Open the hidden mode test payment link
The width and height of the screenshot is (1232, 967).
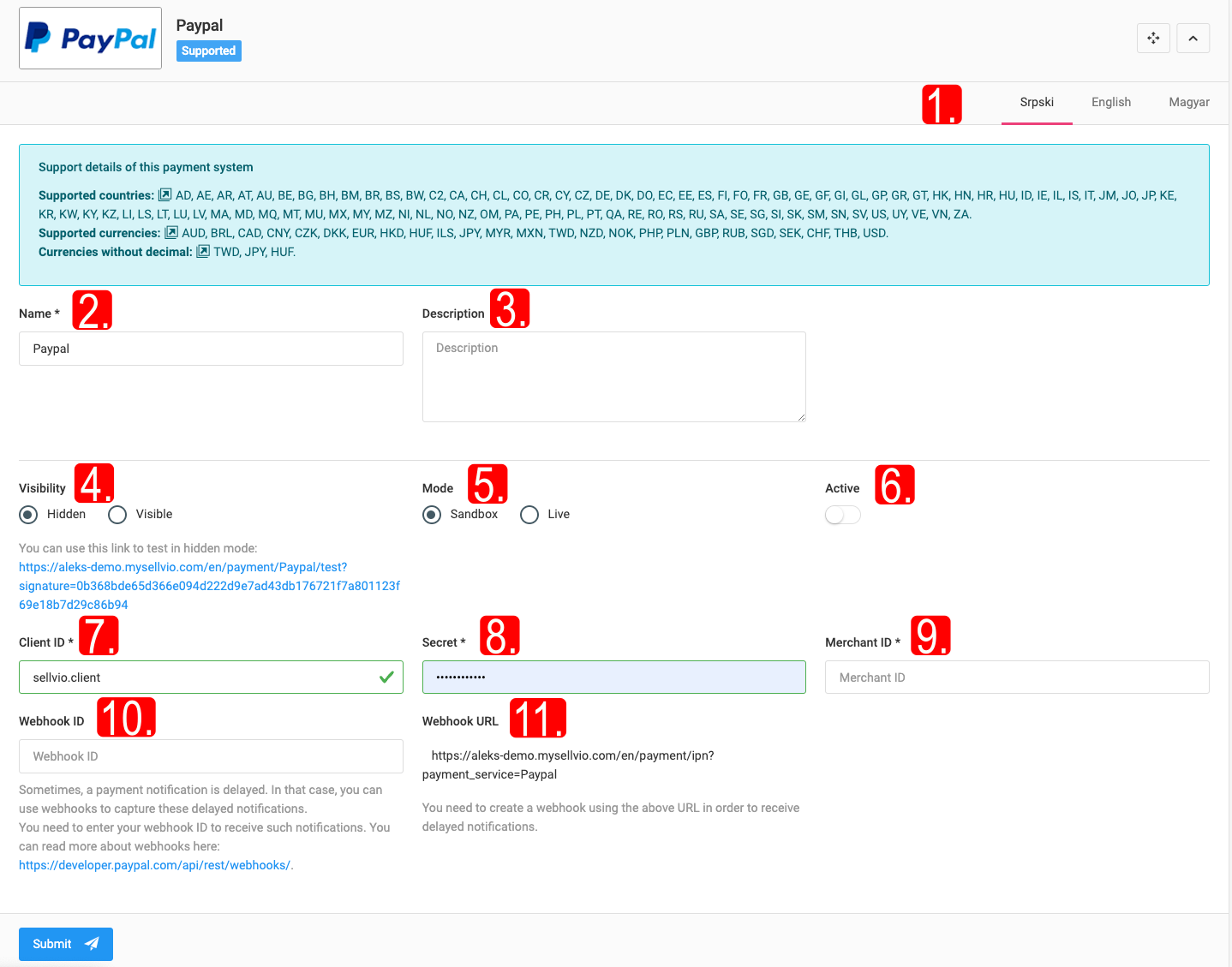point(209,586)
